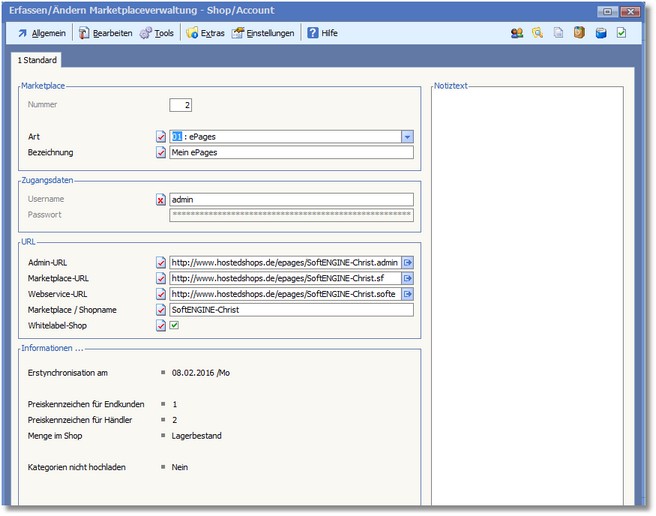Click the two-people users icon in toolbar

coord(517,33)
